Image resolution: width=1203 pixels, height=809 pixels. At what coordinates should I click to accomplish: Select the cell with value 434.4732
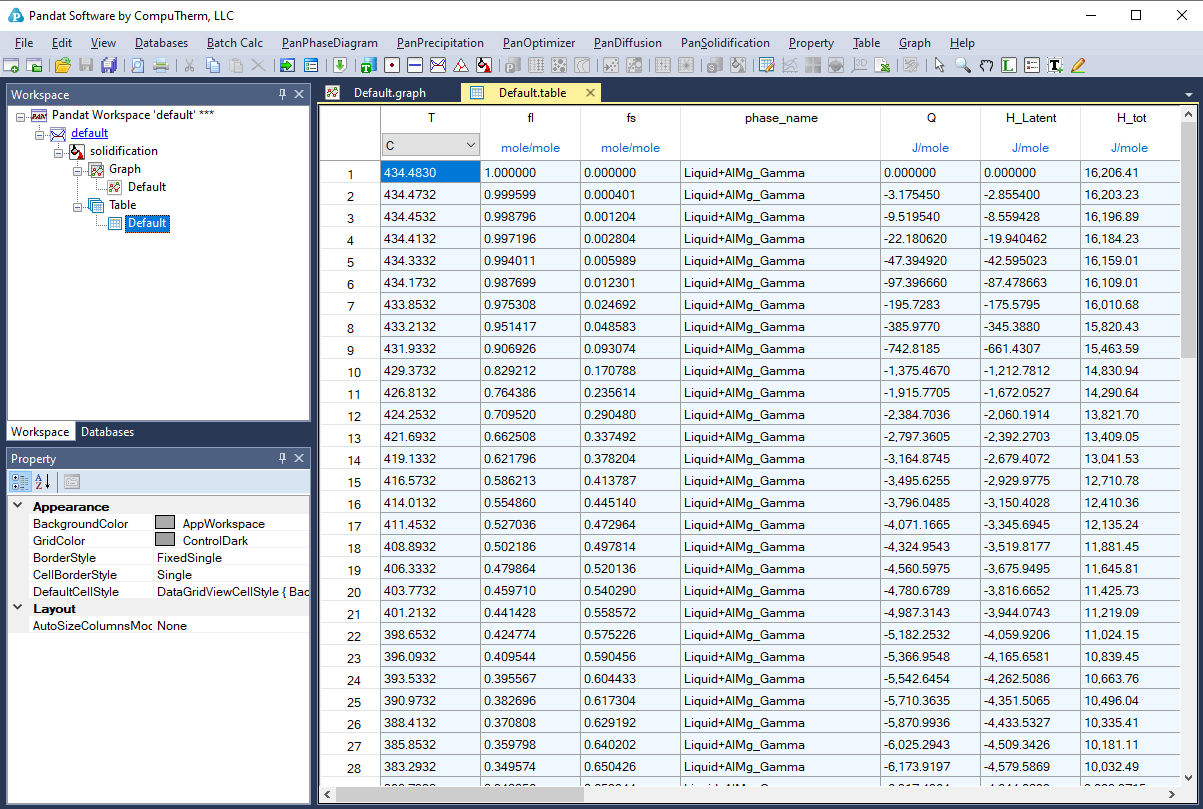430,195
